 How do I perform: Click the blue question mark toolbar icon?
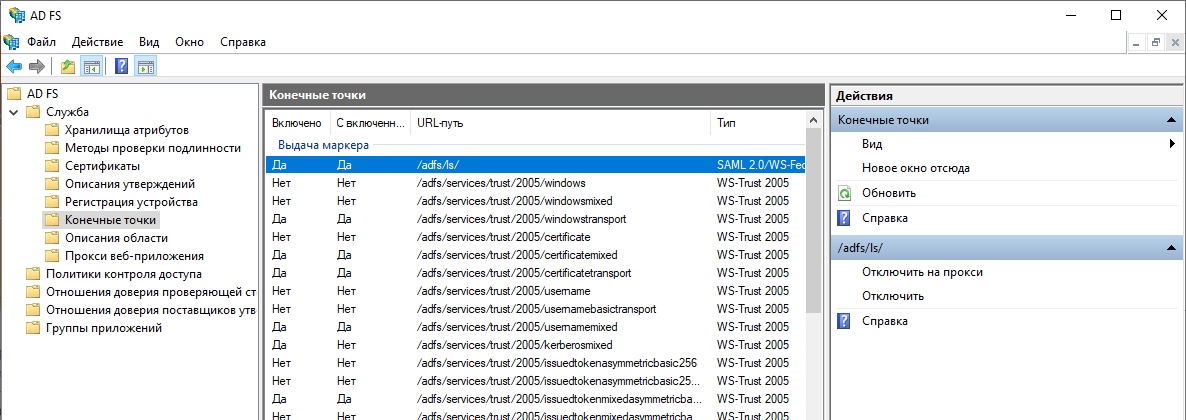click(x=121, y=67)
